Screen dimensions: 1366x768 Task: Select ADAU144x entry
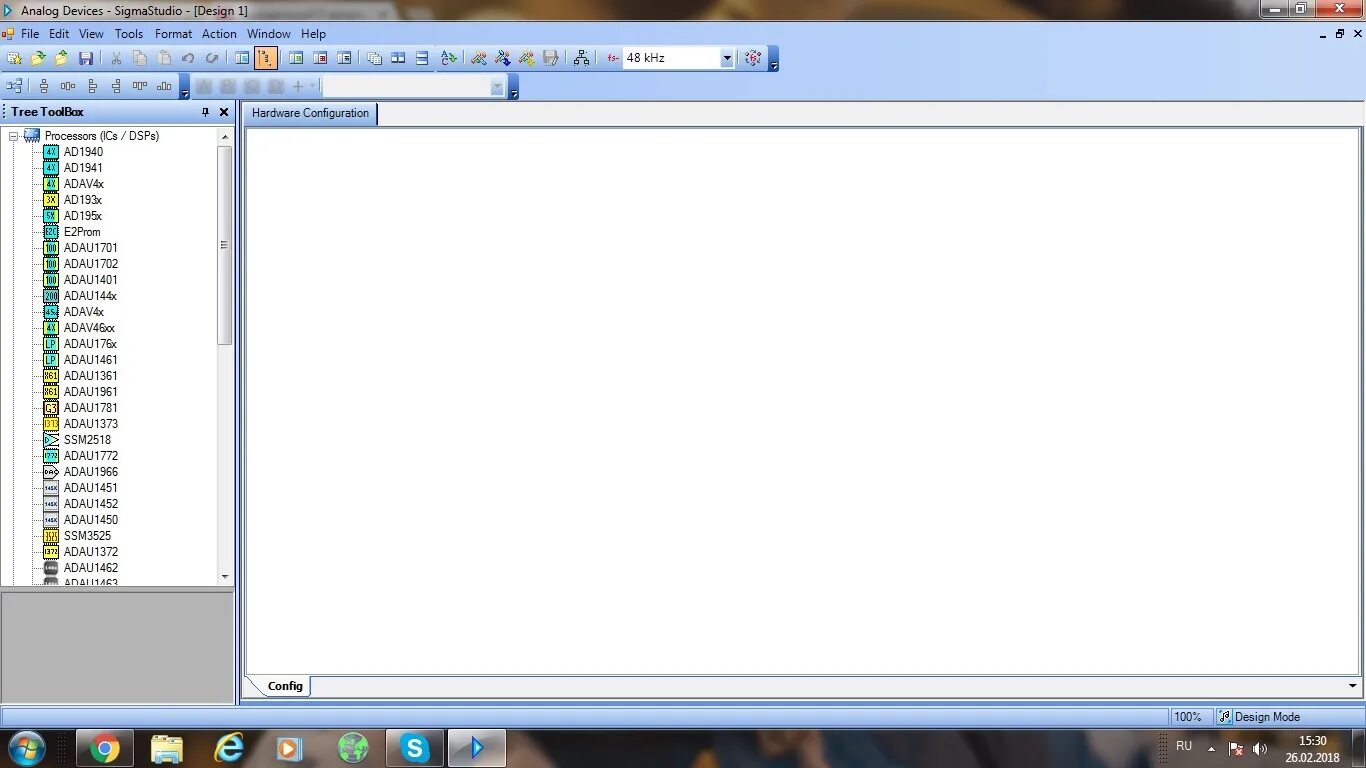coord(90,296)
